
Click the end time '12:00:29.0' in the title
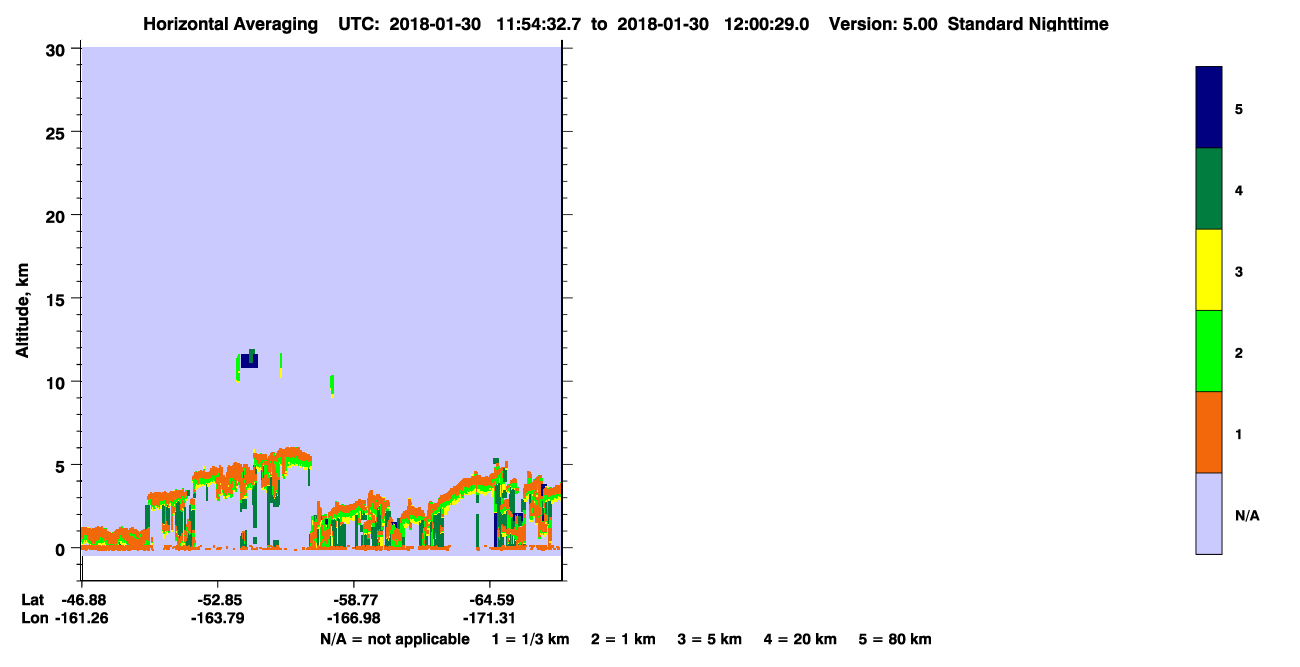click(x=766, y=24)
